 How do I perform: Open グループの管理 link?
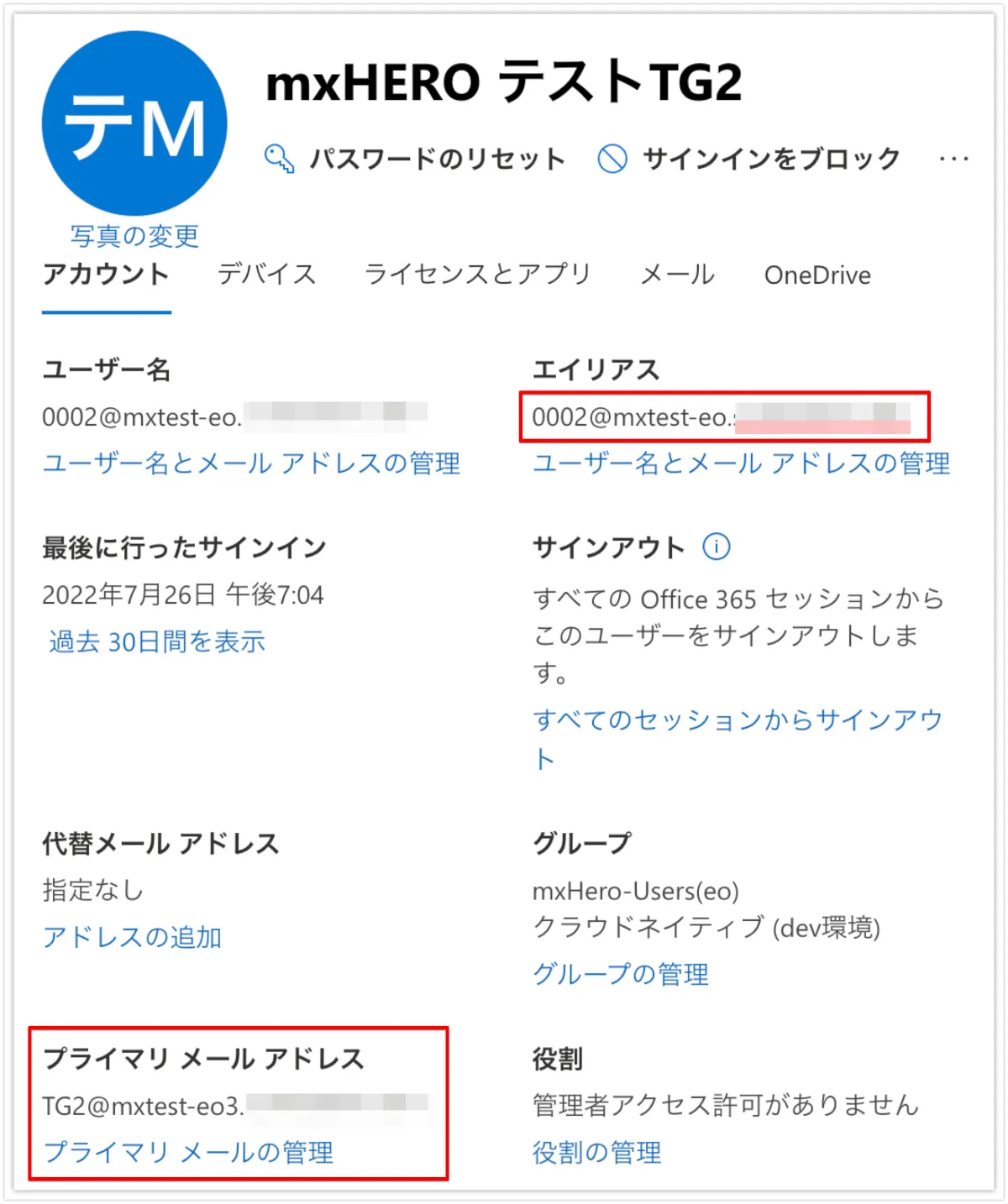(x=621, y=974)
